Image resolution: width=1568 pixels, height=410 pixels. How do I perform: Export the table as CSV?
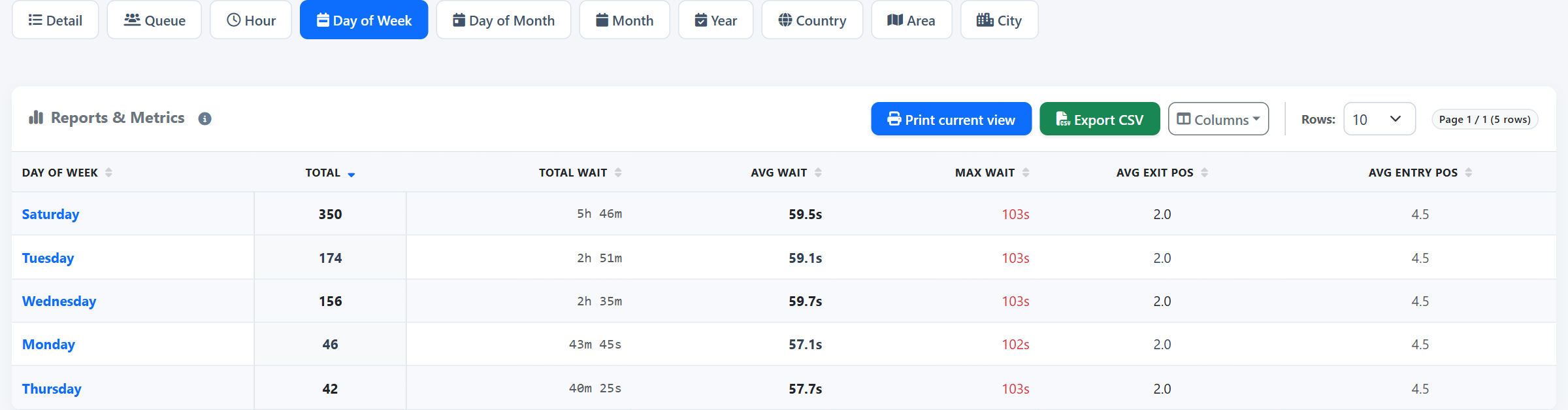[1100, 119]
